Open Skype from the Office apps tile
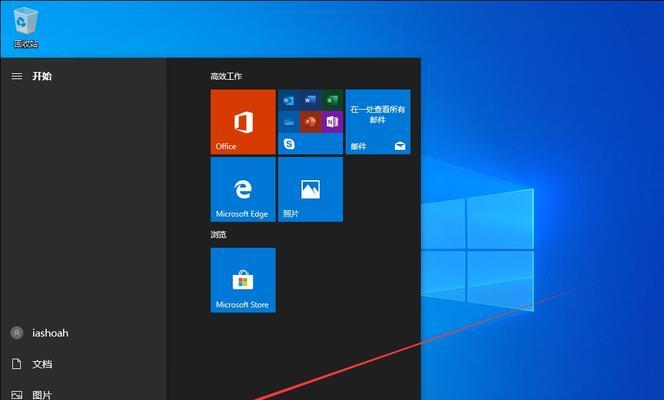The height and width of the screenshot is (400, 664). pos(289,143)
